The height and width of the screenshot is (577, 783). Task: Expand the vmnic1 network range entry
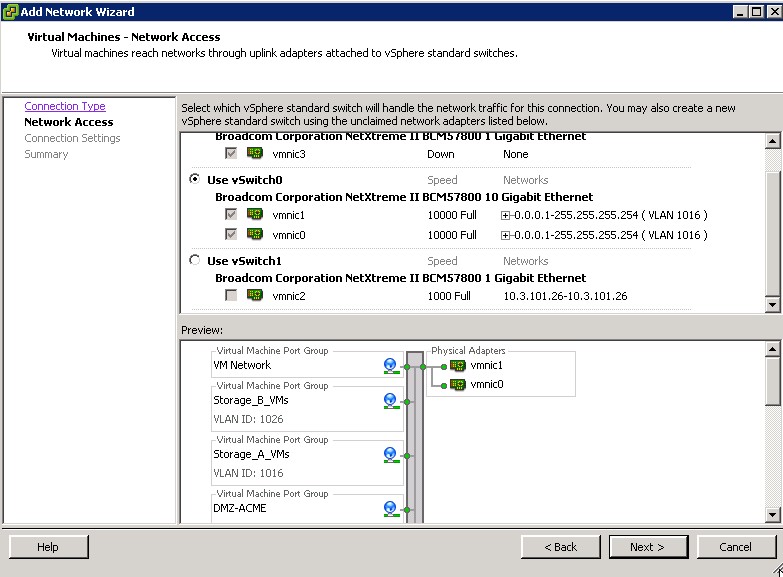tap(506, 215)
